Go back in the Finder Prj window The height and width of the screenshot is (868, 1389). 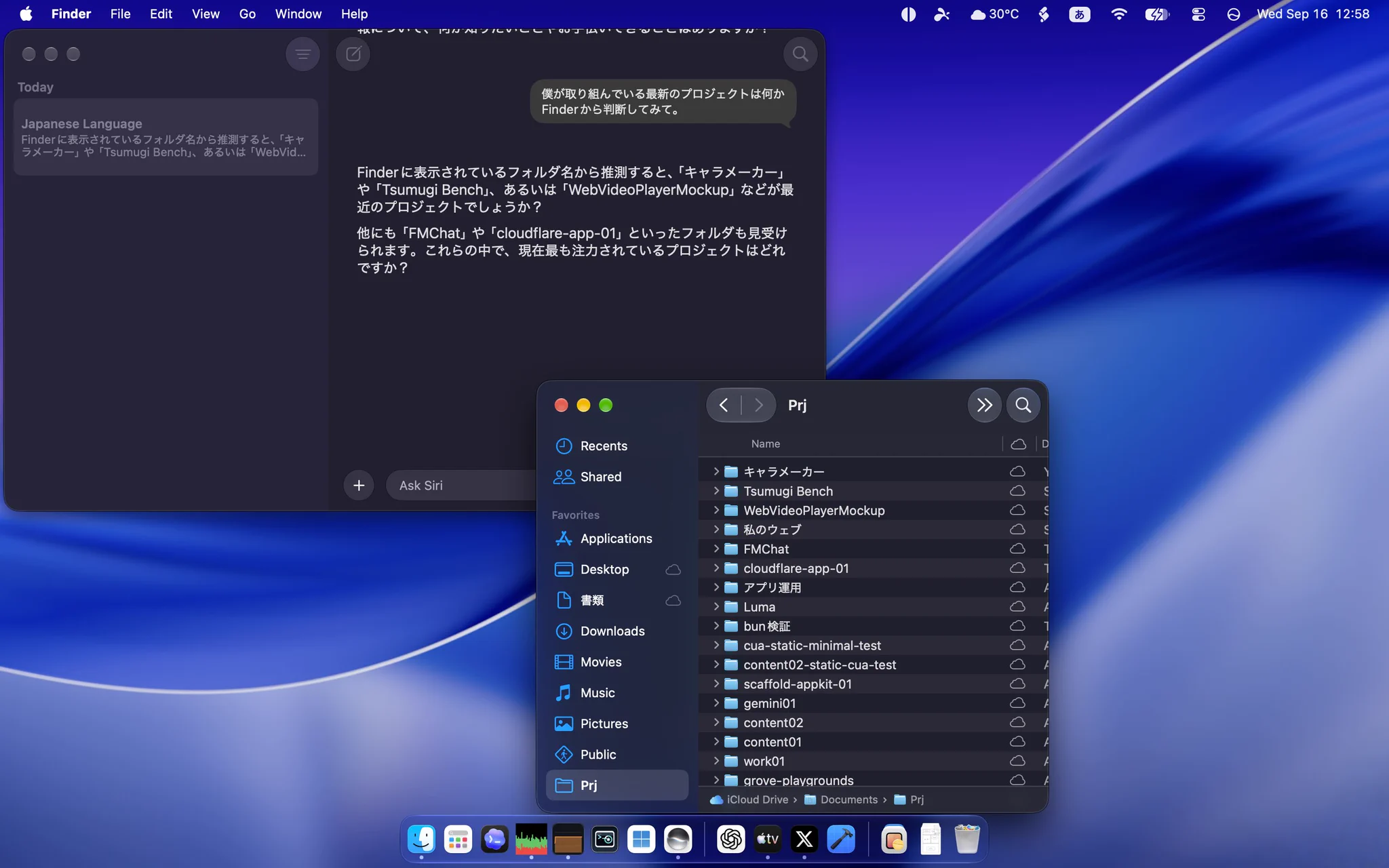tap(724, 406)
